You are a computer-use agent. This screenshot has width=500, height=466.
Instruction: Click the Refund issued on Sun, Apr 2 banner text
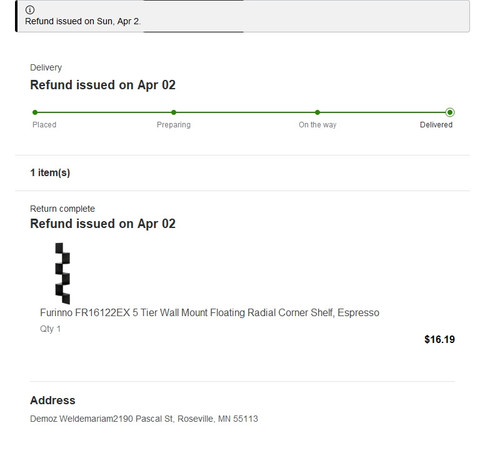(83, 21)
